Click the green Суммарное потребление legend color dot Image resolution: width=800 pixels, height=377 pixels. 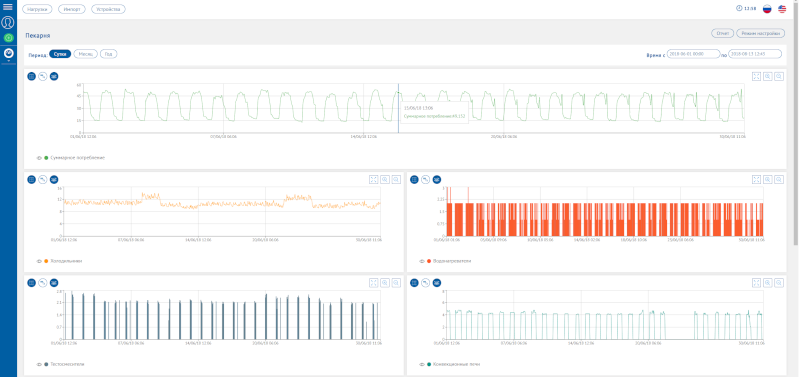click(46, 158)
